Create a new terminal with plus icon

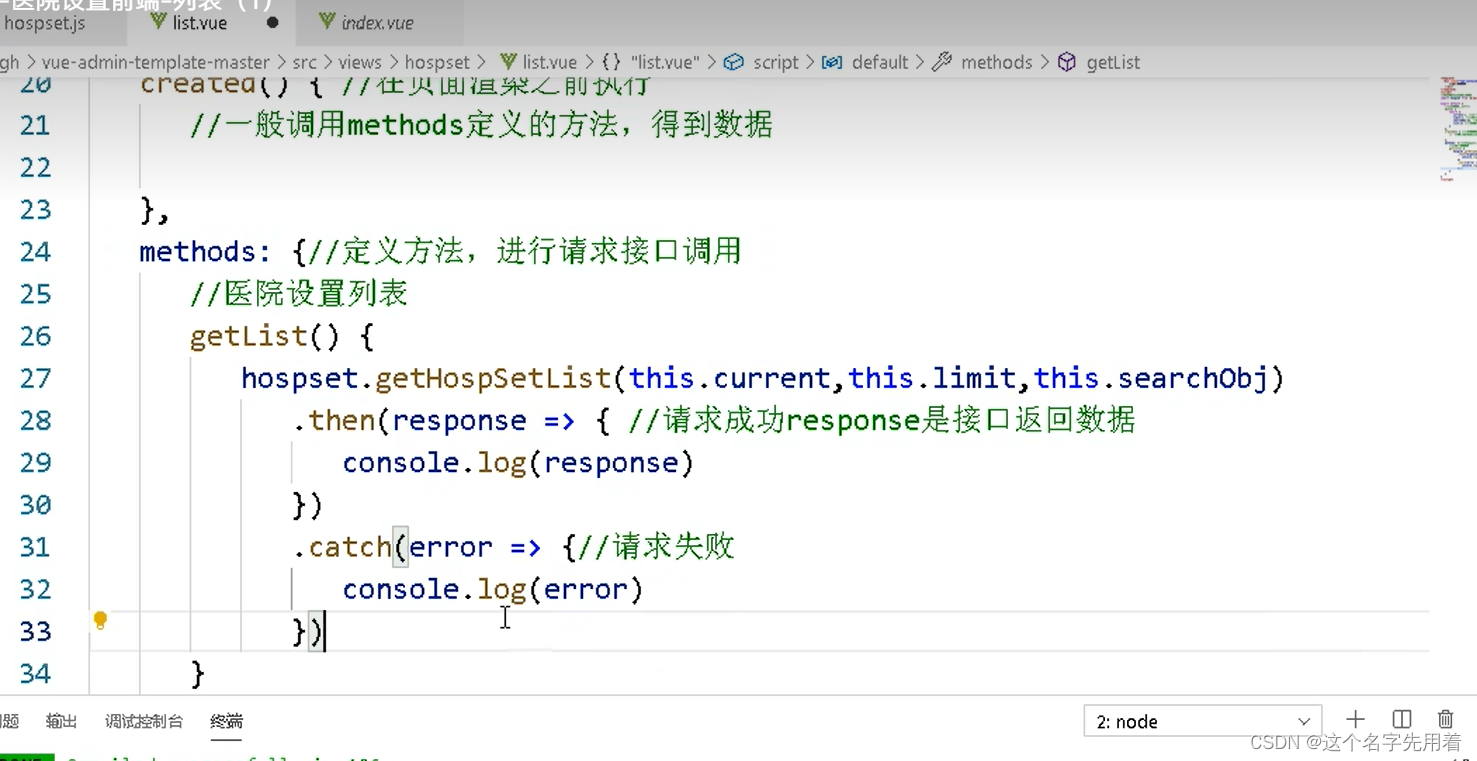1356,719
